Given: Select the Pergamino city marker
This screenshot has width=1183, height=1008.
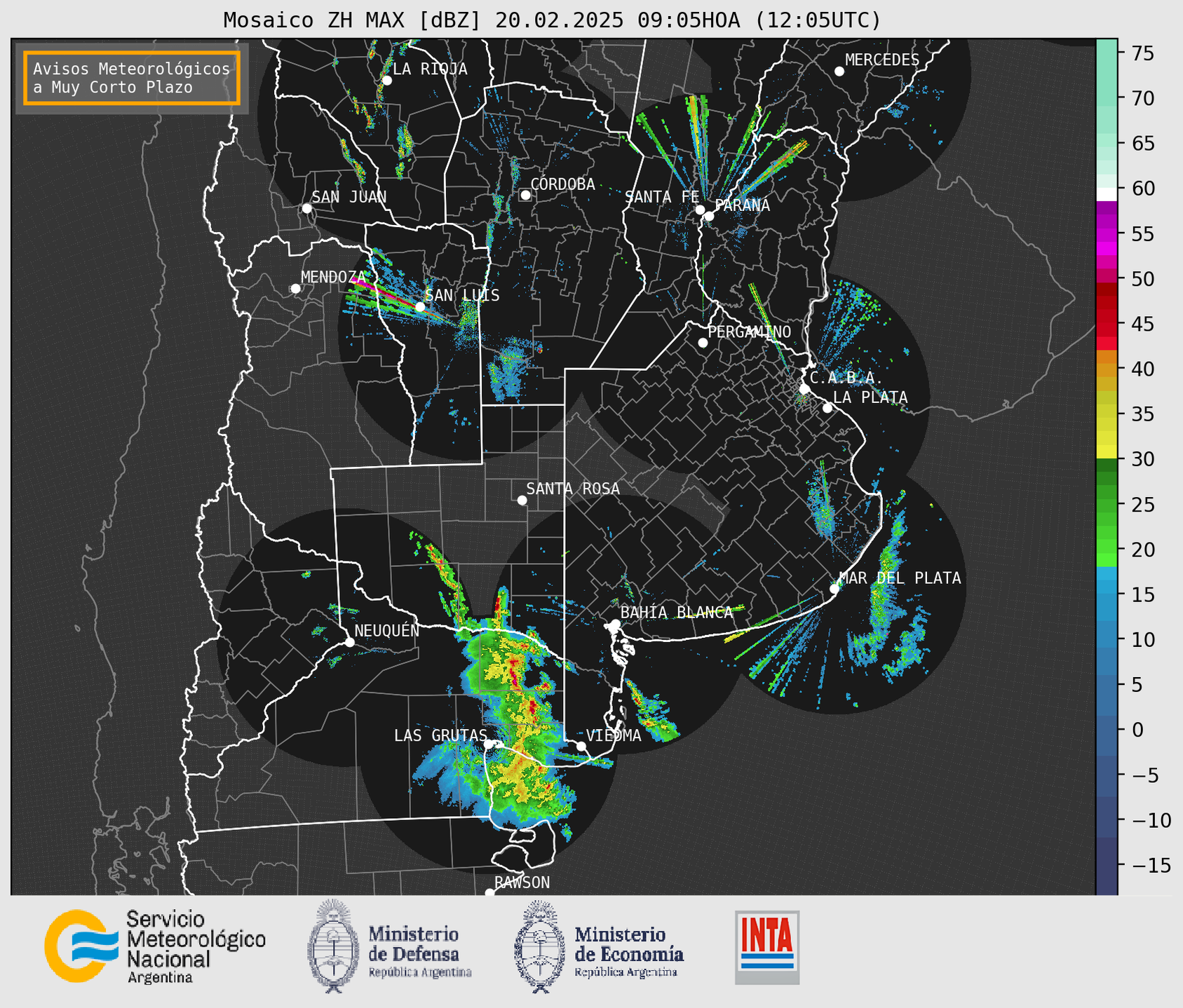Looking at the screenshot, I should point(703,343).
